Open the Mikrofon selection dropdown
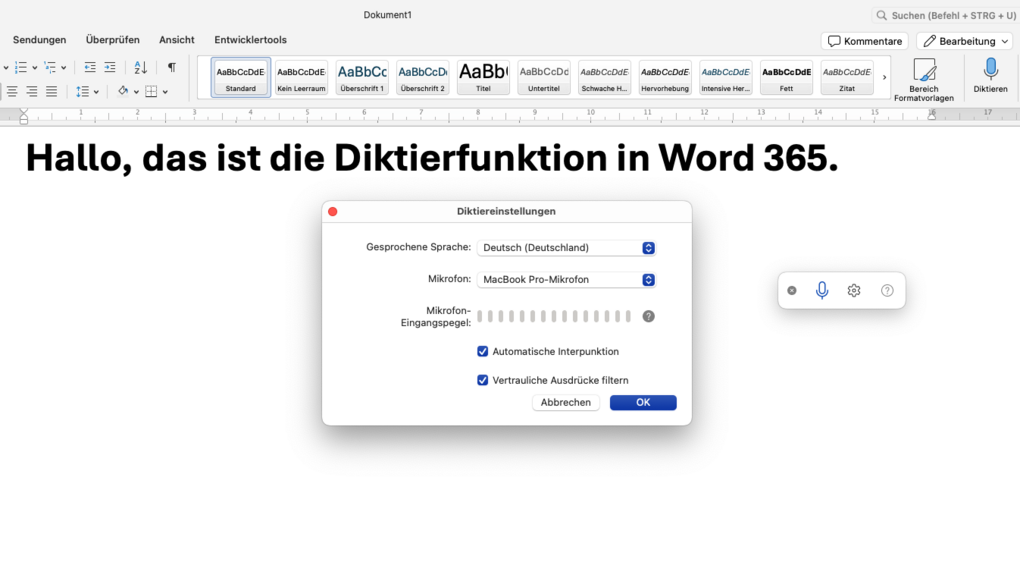The image size is (1020, 565). tap(566, 280)
